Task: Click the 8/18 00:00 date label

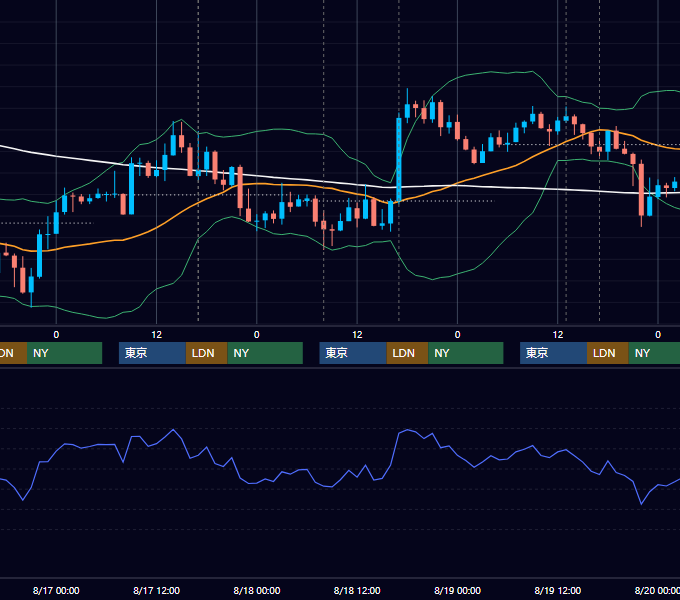Action: (257, 590)
